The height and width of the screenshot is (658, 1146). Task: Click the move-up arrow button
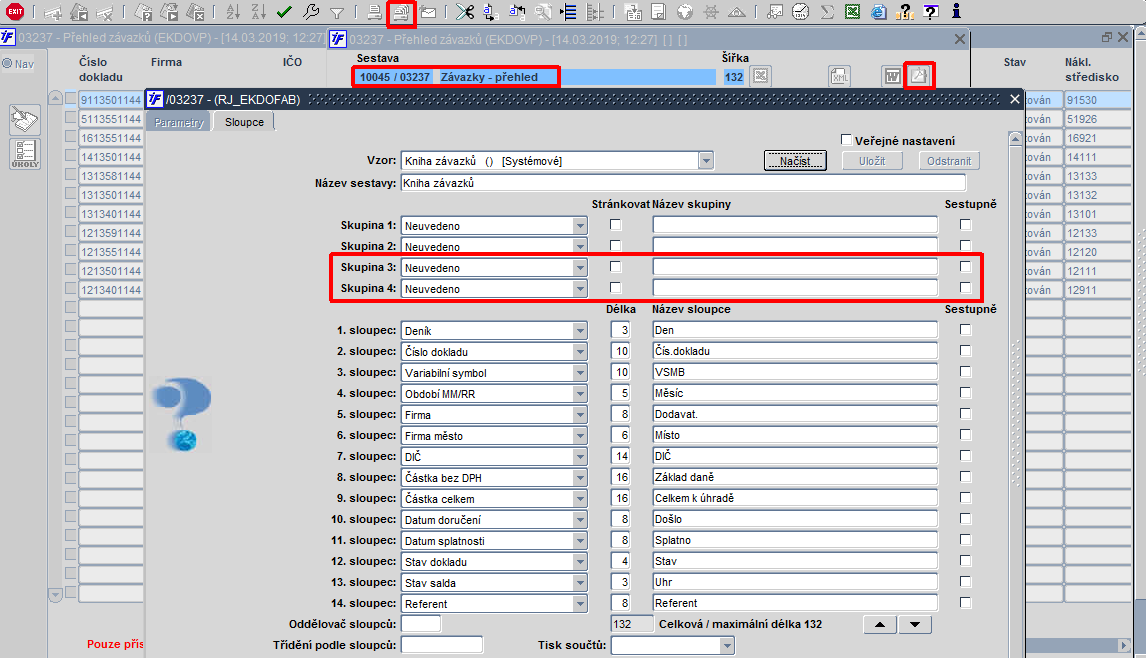click(879, 624)
